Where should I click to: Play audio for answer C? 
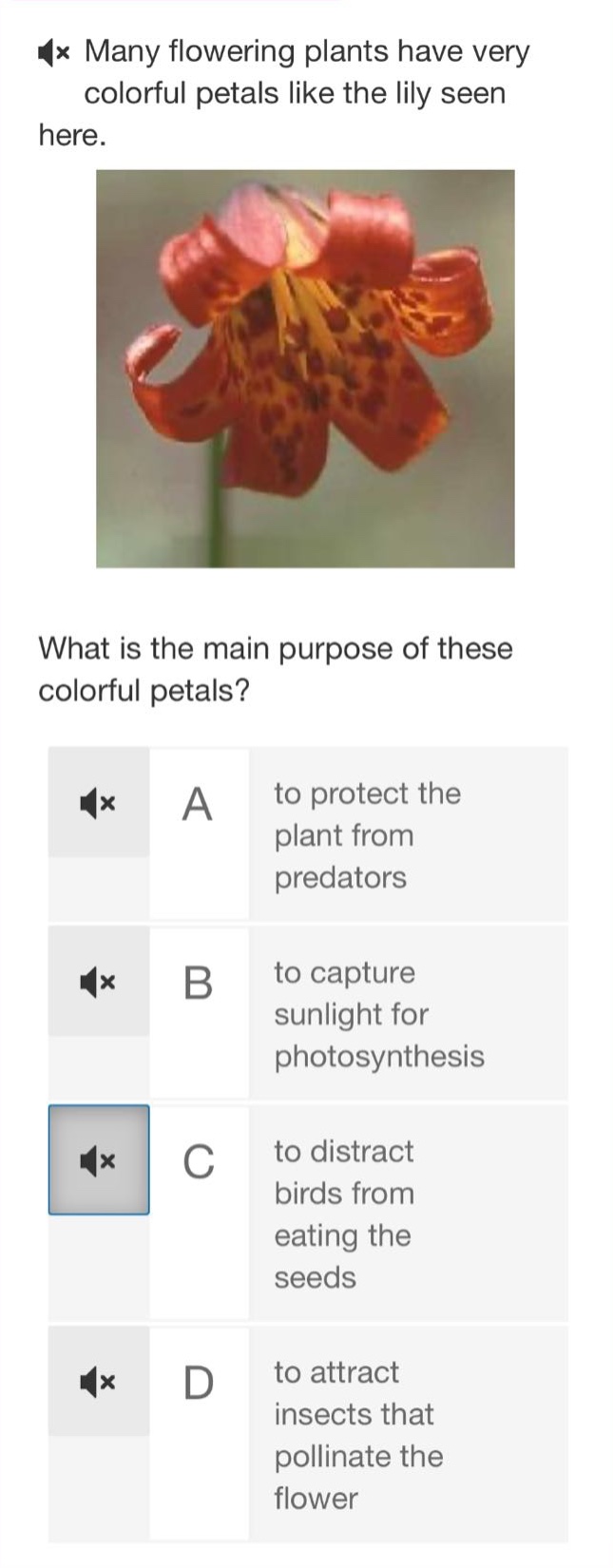pos(99,1159)
